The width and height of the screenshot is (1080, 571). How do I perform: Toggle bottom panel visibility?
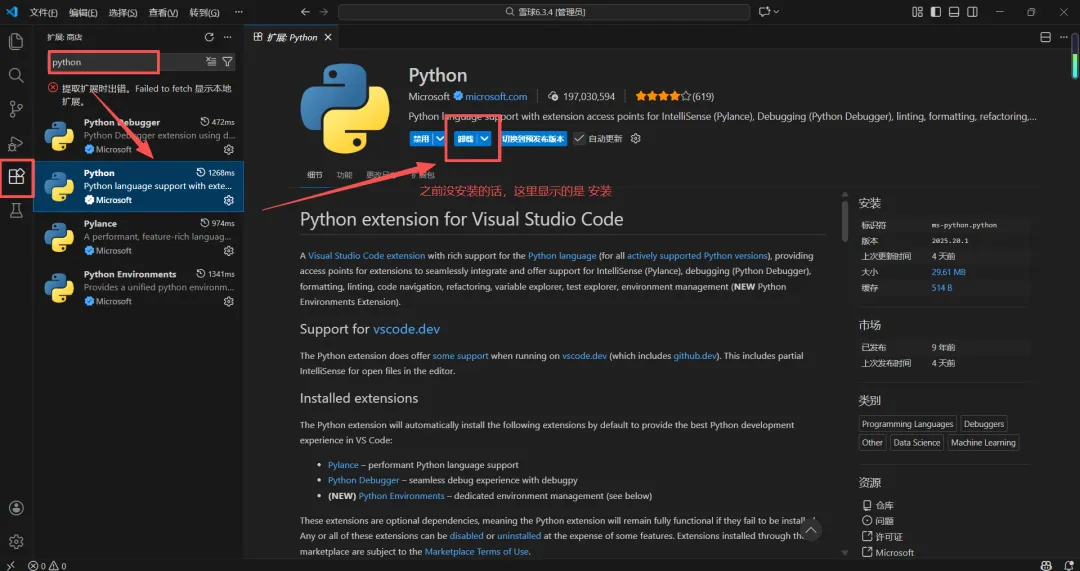tap(954, 12)
